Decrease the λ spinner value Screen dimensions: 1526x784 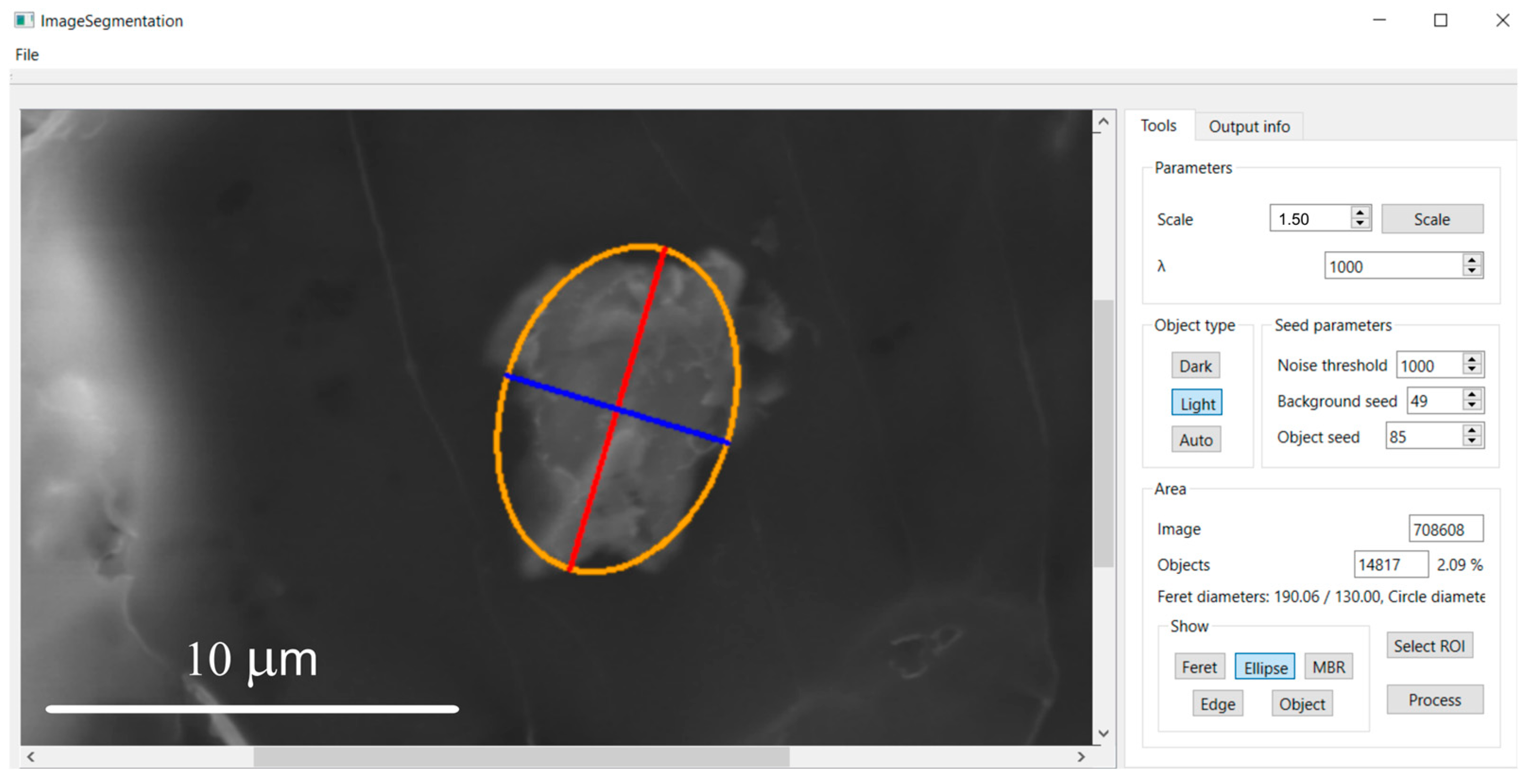[x=1472, y=271]
